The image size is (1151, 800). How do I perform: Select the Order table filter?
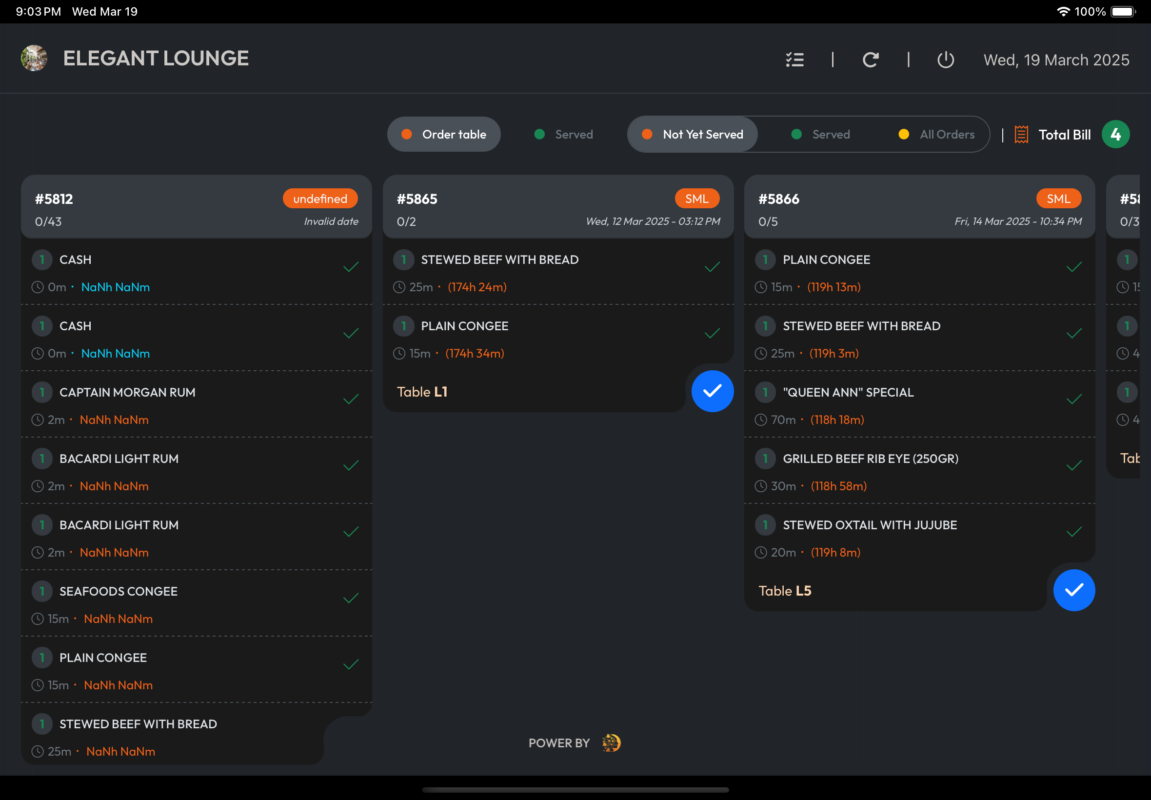(444, 134)
